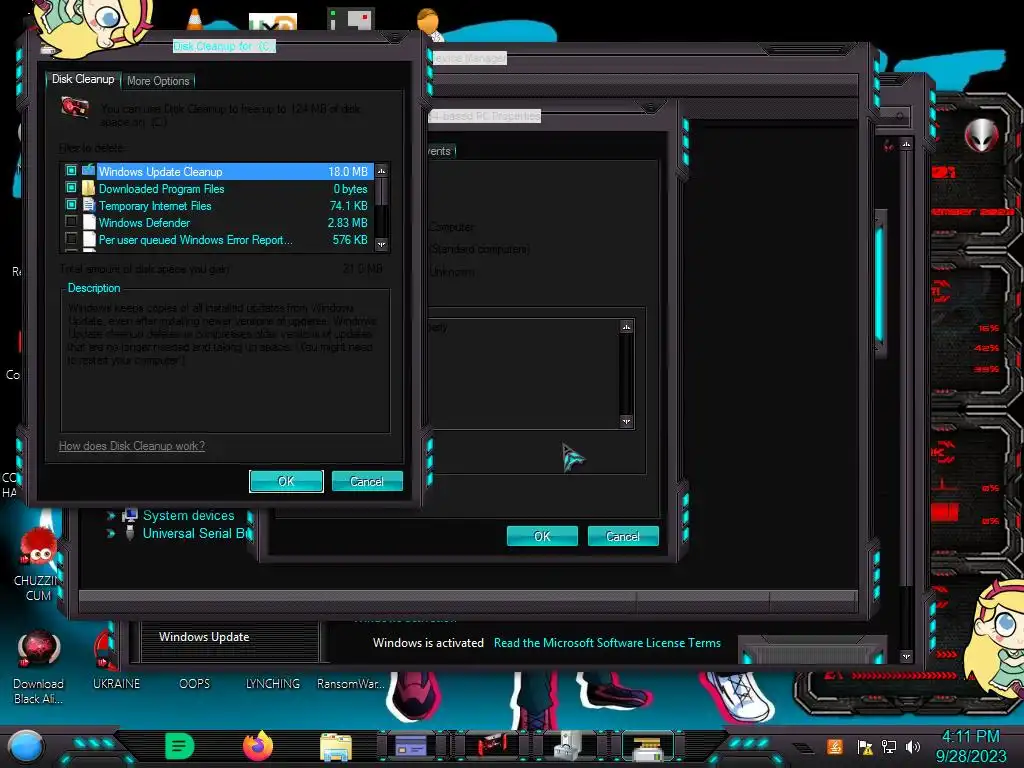Open Firefox from the taskbar
Image resolution: width=1024 pixels, height=768 pixels.
pyautogui.click(x=258, y=746)
